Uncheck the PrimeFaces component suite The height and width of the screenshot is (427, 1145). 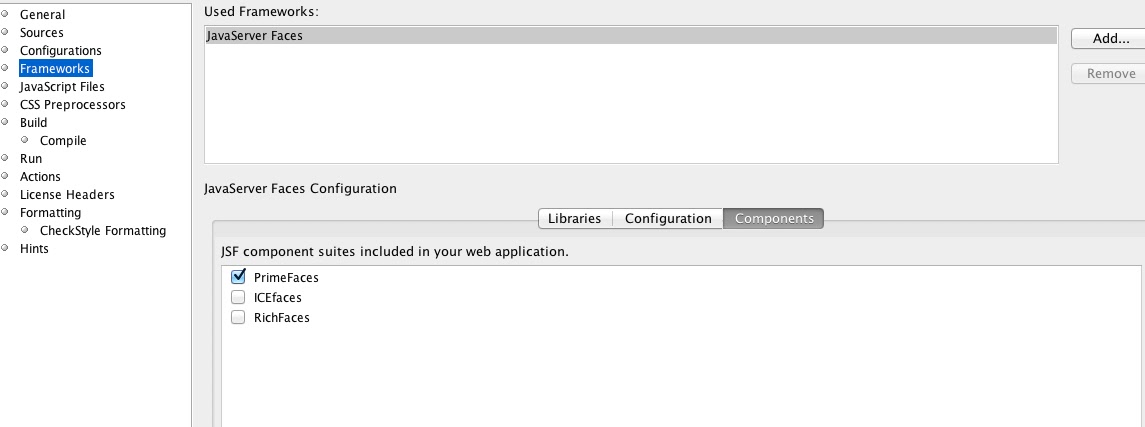238,277
